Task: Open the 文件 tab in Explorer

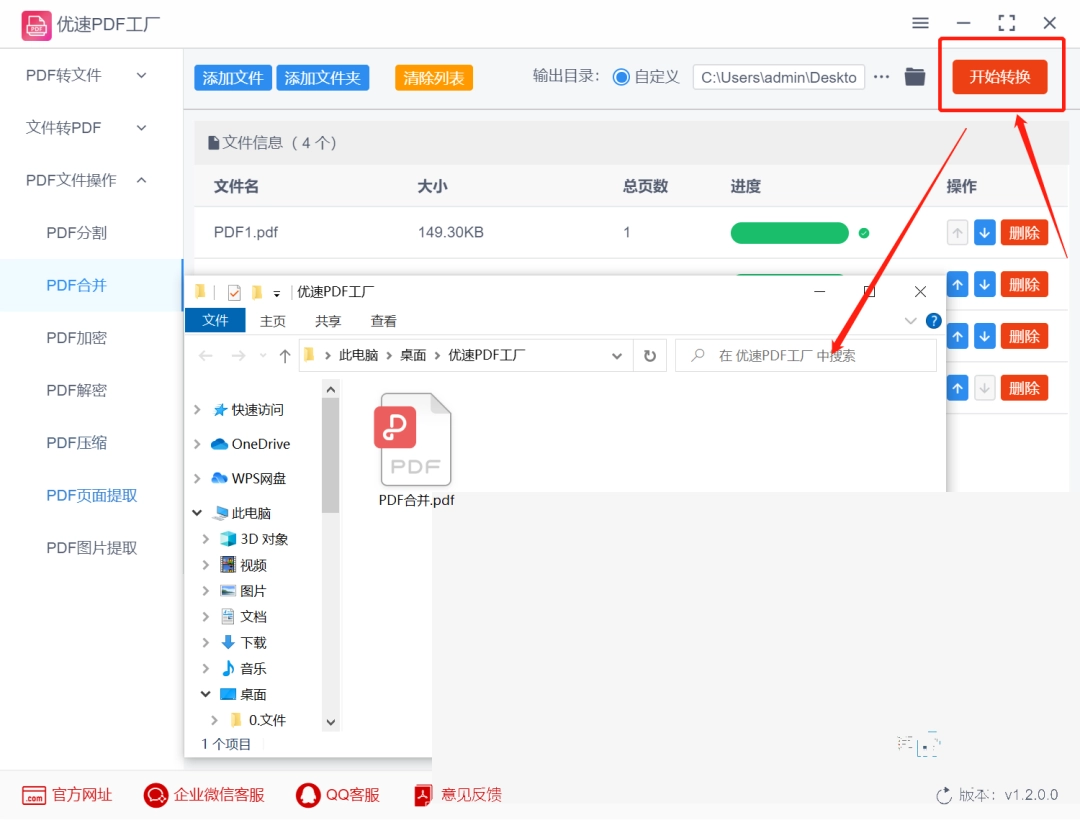Action: [215, 321]
